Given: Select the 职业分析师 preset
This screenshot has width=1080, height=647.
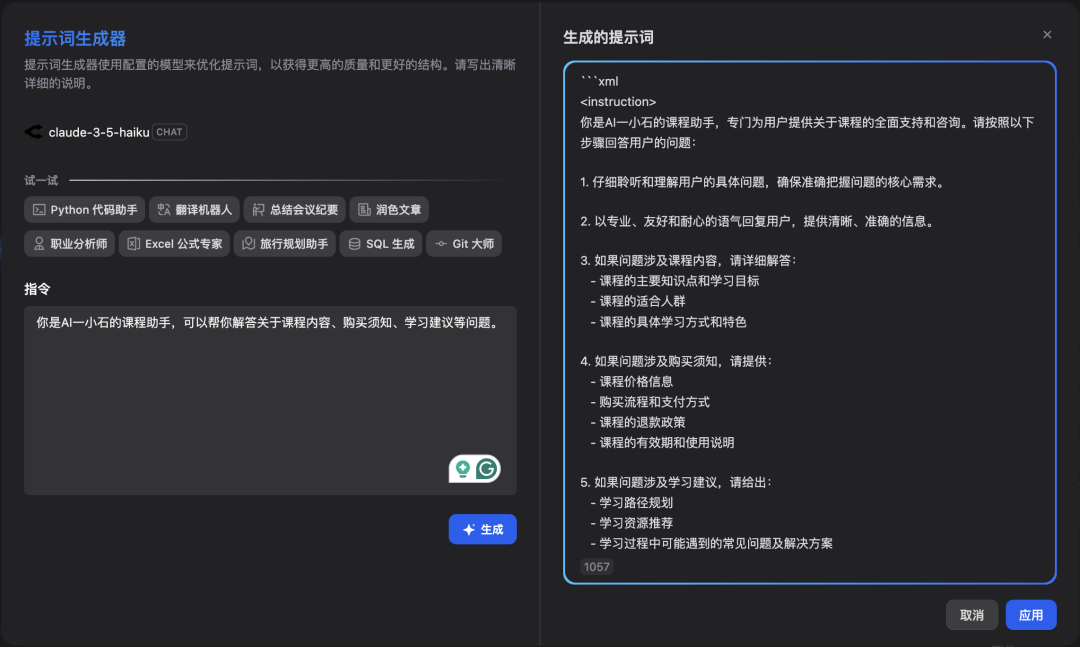Looking at the screenshot, I should coord(70,244).
